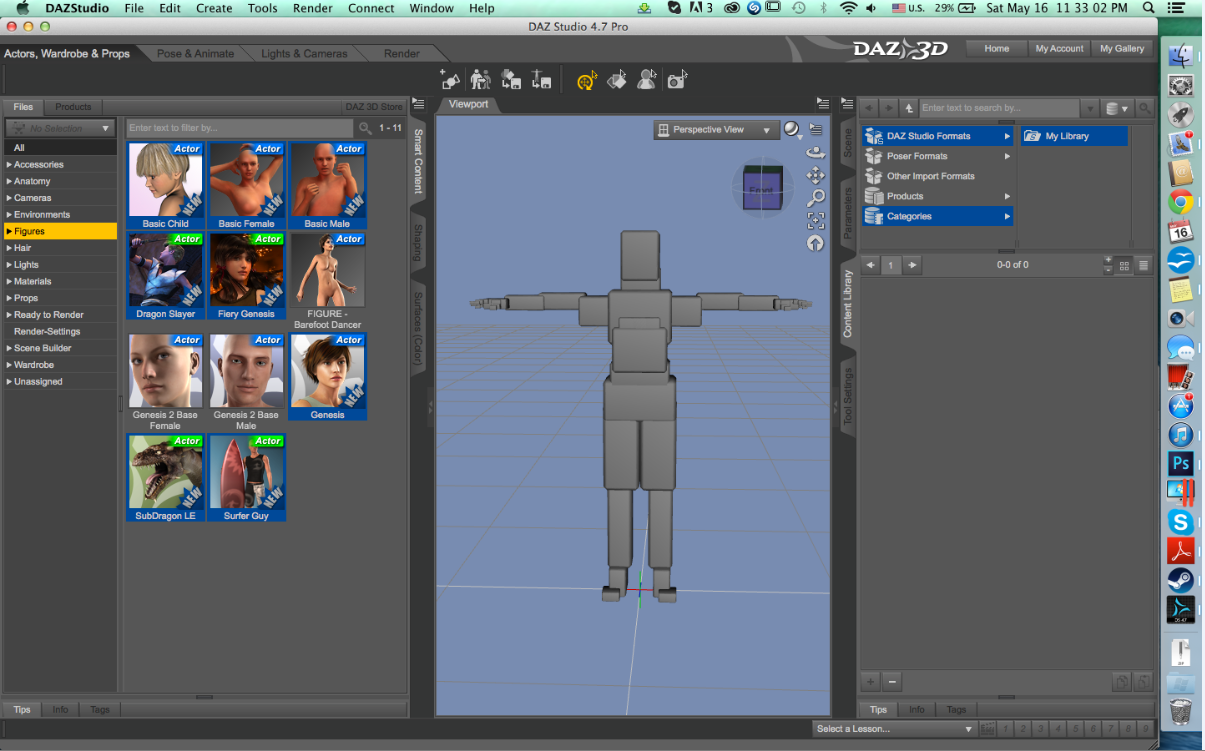This screenshot has height=751, width=1205.
Task: Click the New Scene Item toolbar icon
Action: point(451,80)
